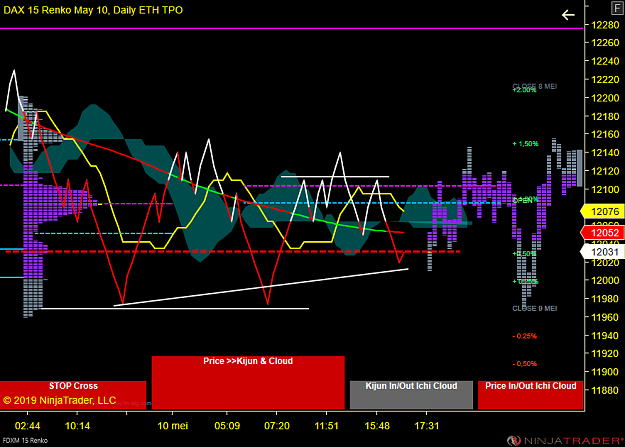Click the 12000 price axis label
The image size is (625, 447).
pos(605,280)
